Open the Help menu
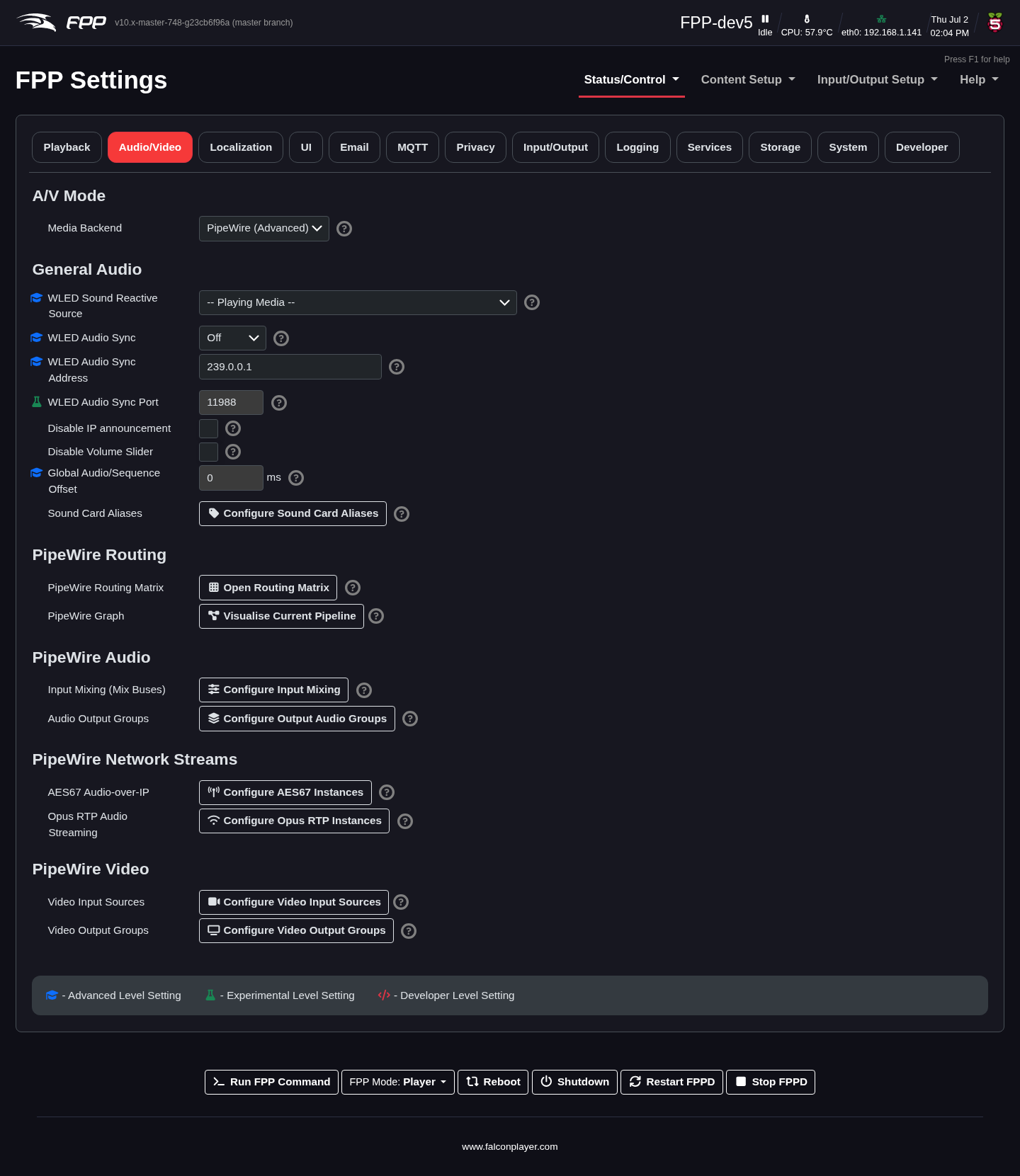Viewport: 1020px width, 1176px height. pos(979,80)
